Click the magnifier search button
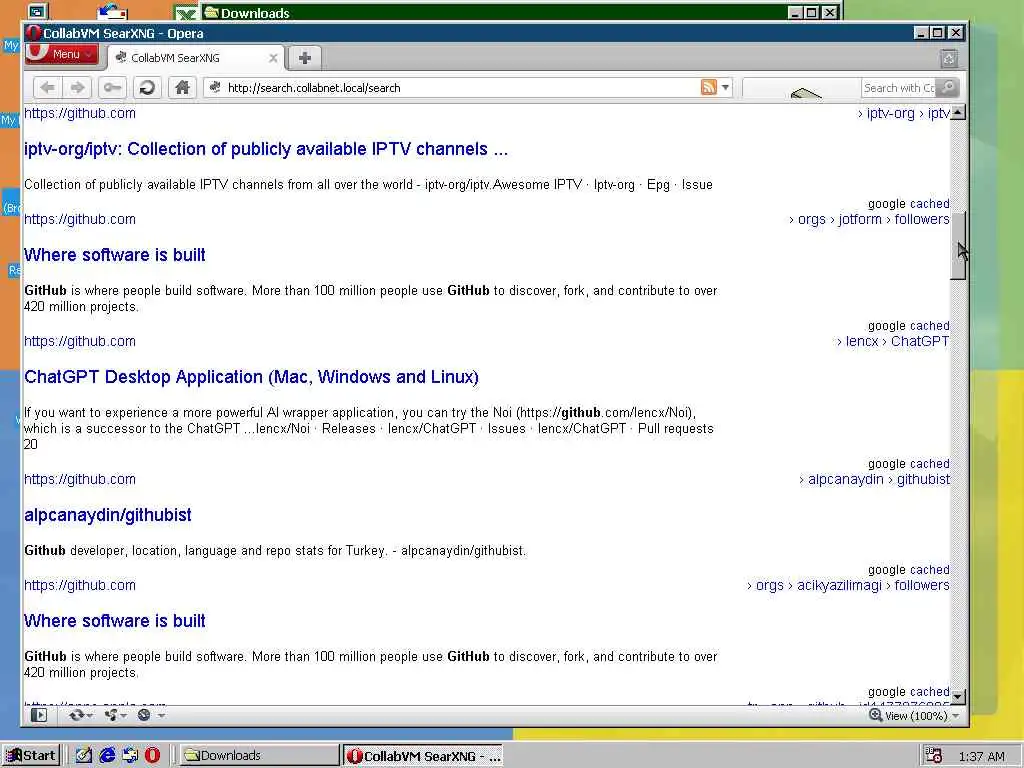Viewport: 1024px width, 768px height. 948,88
